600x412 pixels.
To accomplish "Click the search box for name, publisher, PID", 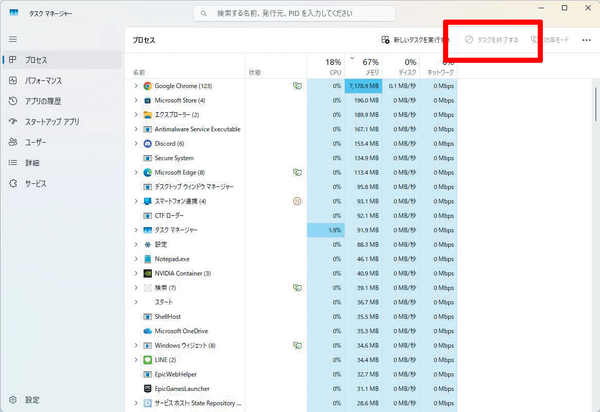I will (294, 13).
